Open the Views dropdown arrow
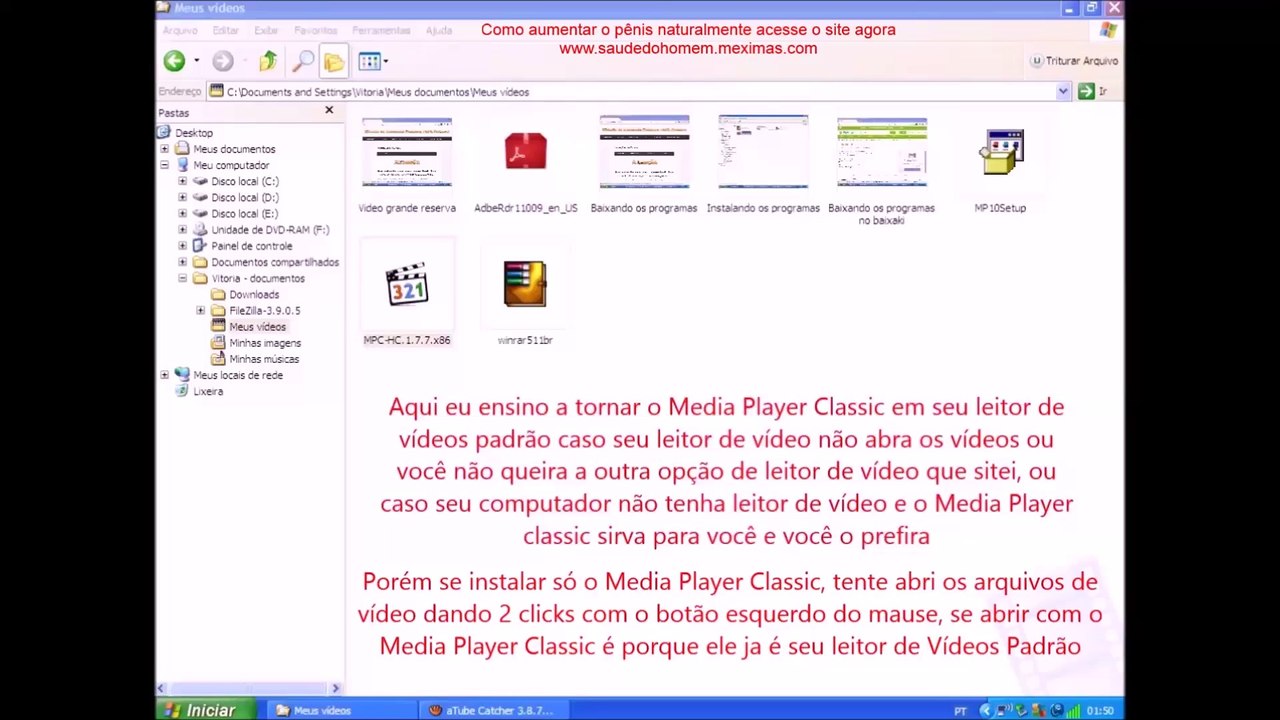The image size is (1280, 720). click(x=385, y=61)
